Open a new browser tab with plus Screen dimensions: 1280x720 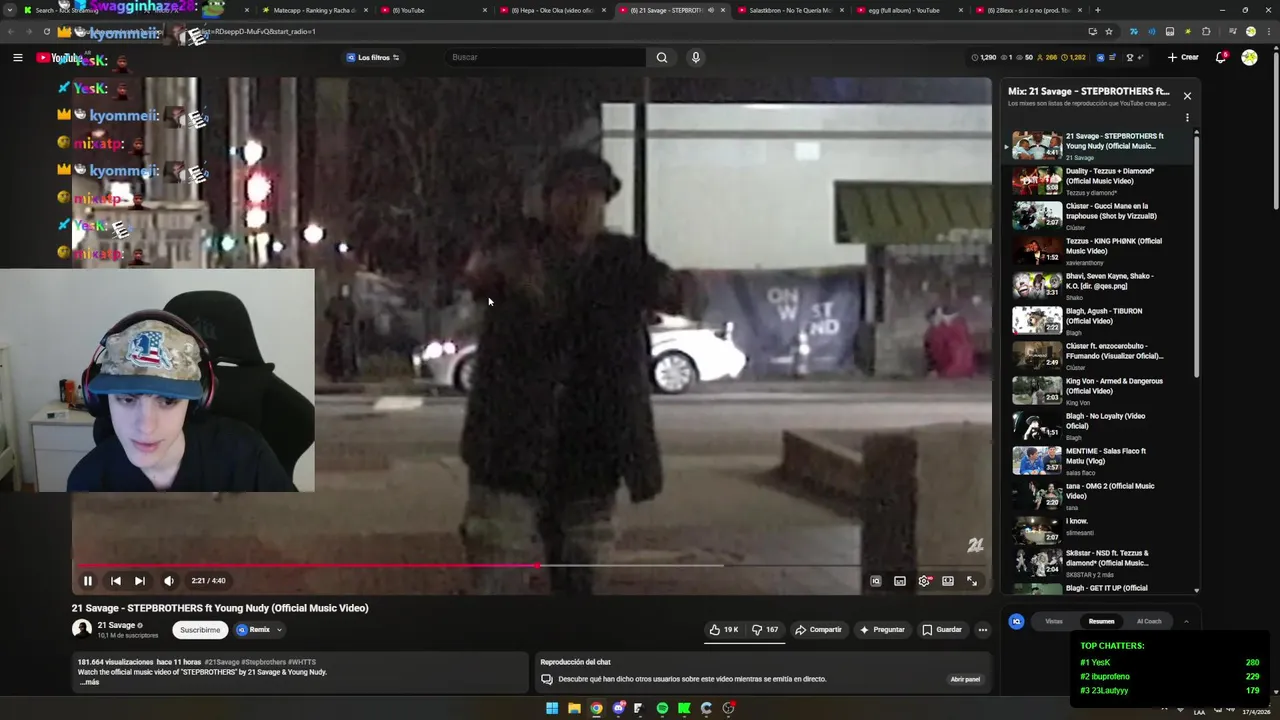(1097, 10)
